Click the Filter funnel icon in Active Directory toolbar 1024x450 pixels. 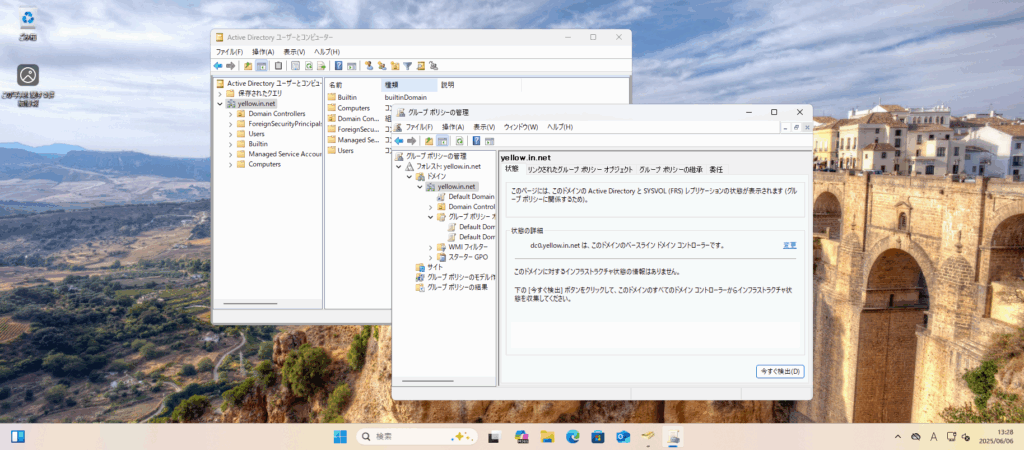[x=408, y=65]
